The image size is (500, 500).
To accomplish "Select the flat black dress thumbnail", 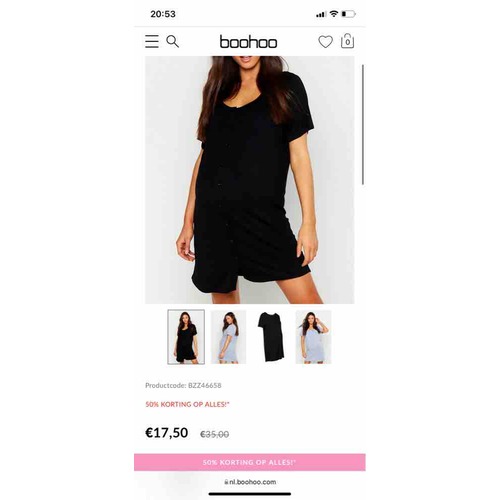I will tap(271, 337).
